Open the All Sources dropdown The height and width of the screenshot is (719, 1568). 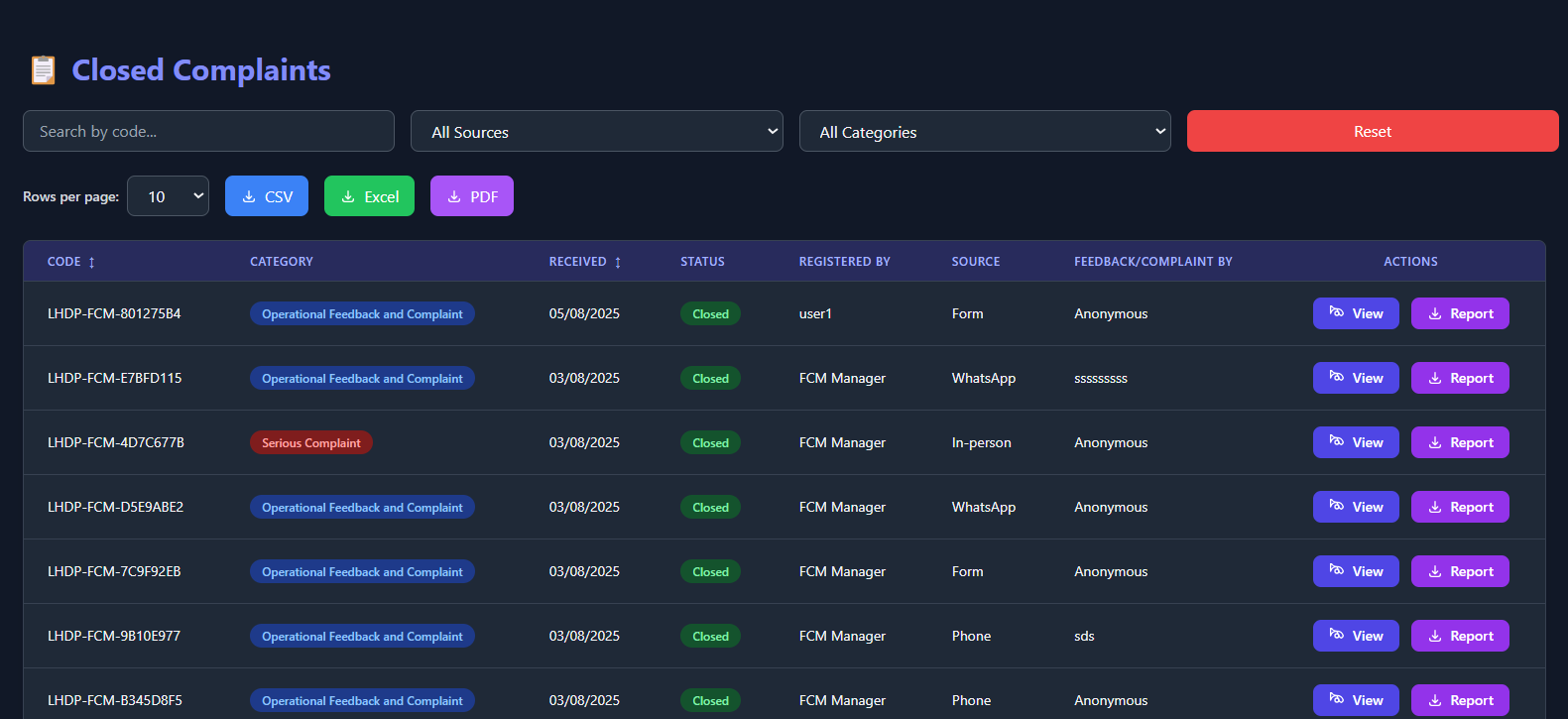(x=596, y=131)
